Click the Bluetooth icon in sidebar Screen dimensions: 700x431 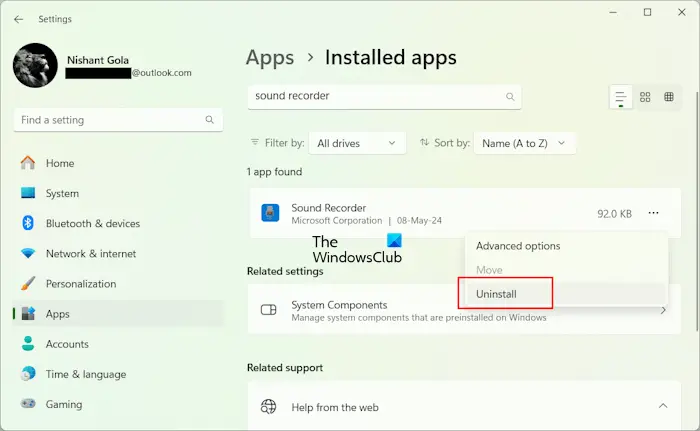28,223
